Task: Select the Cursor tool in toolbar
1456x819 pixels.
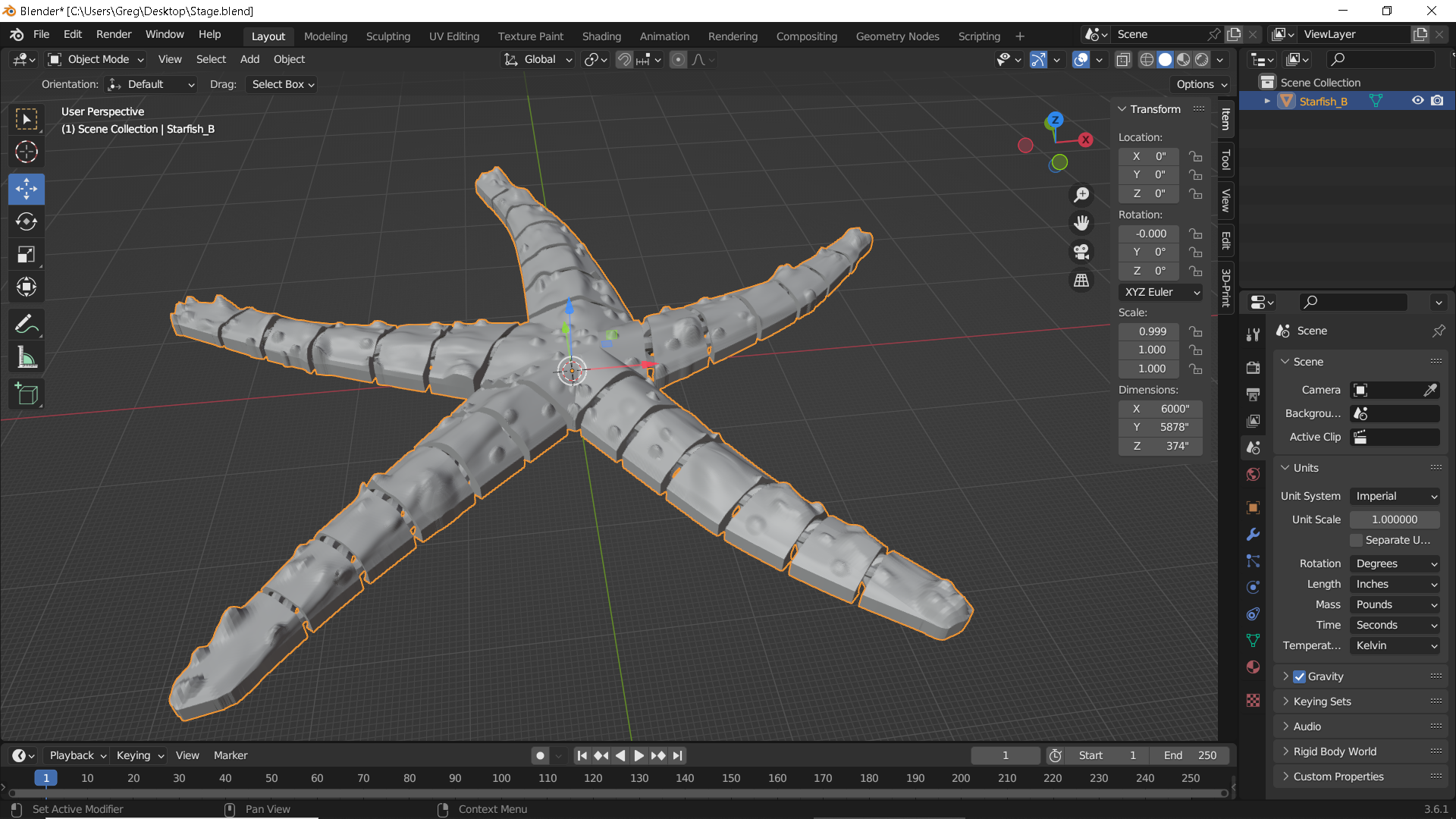Action: pos(27,152)
